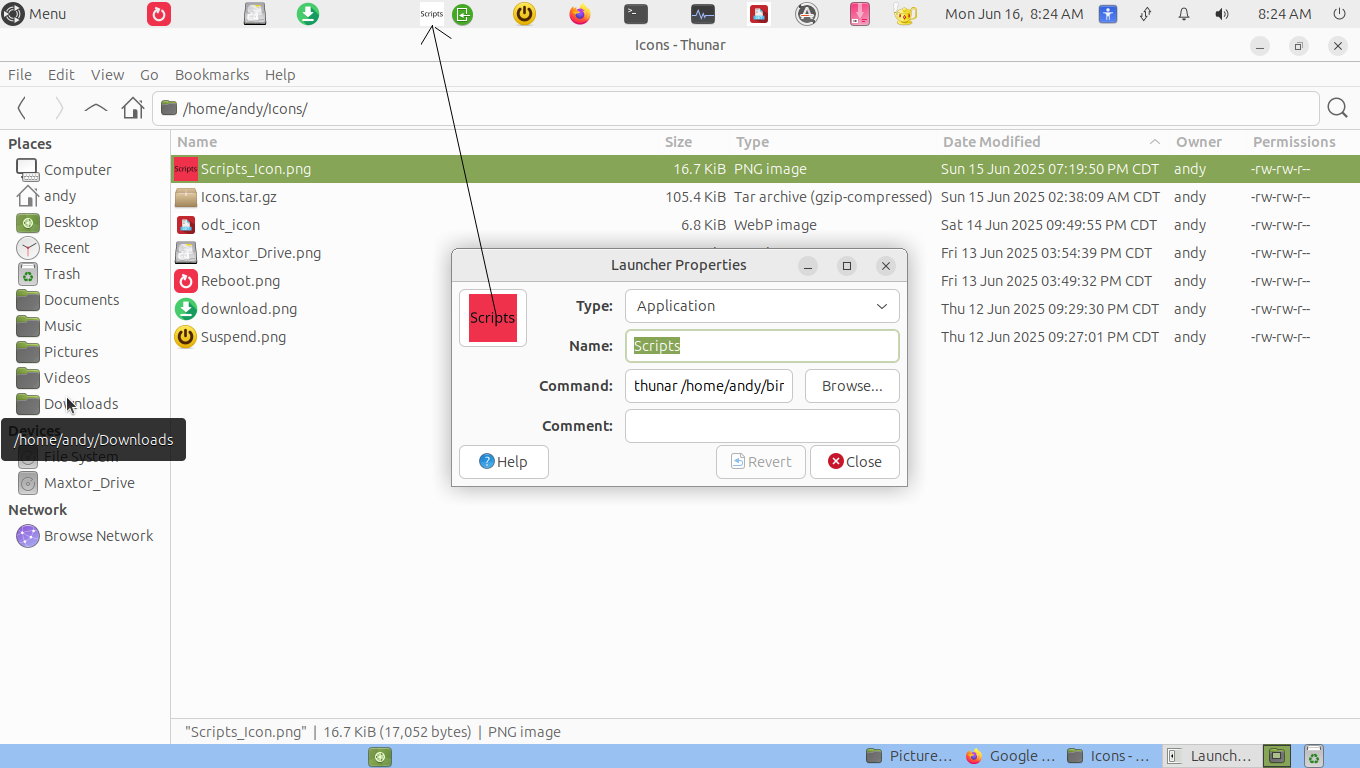The height and width of the screenshot is (768, 1360).
Task: Select the Suspend.png file icon
Action: pos(185,337)
